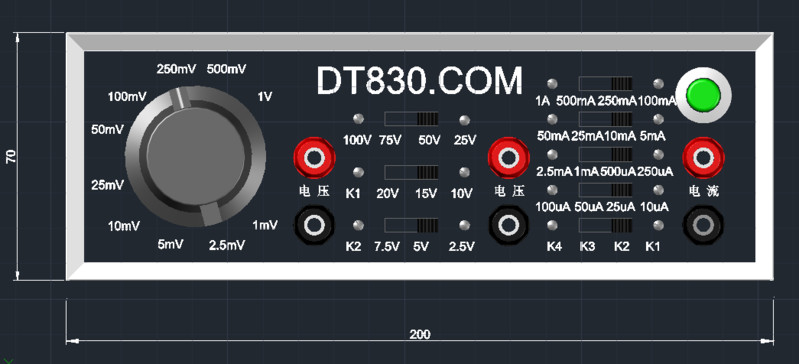Click the leftmost red 电压 terminal jack
Screen dimensions: 799x364
pyautogui.click(x=314, y=158)
